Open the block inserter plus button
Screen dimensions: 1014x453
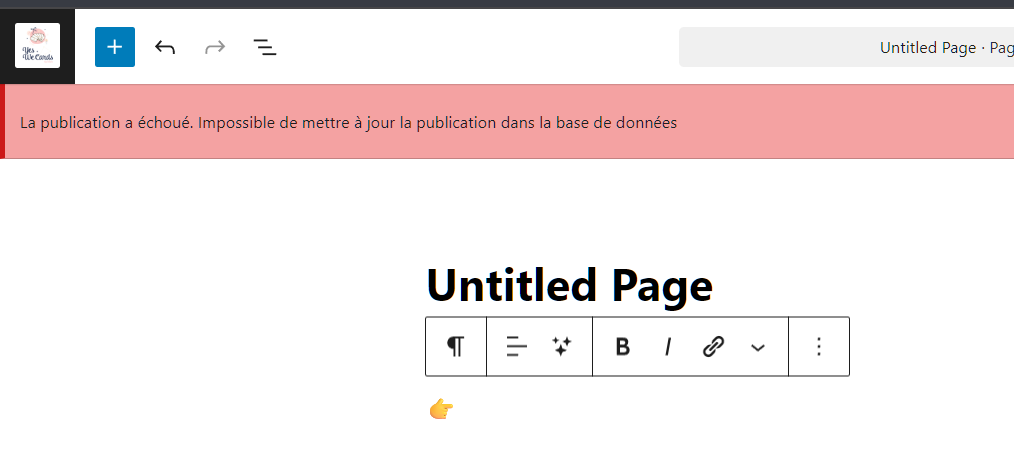115,47
